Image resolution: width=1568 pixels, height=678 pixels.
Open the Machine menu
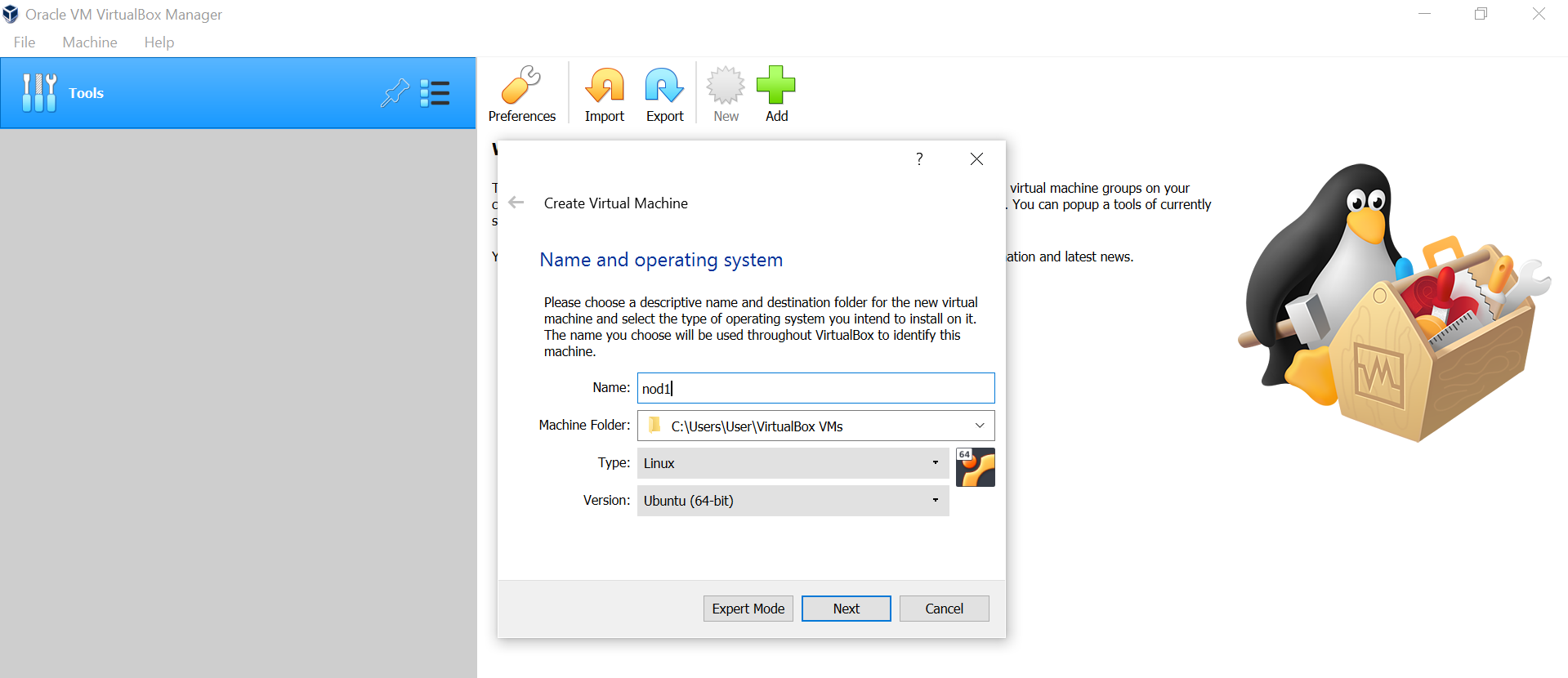90,42
